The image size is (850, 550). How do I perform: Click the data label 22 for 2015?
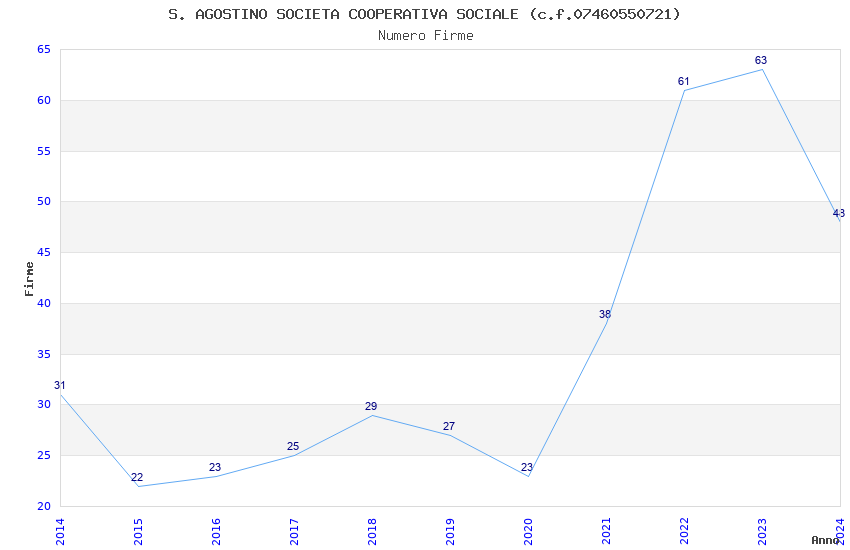click(137, 477)
